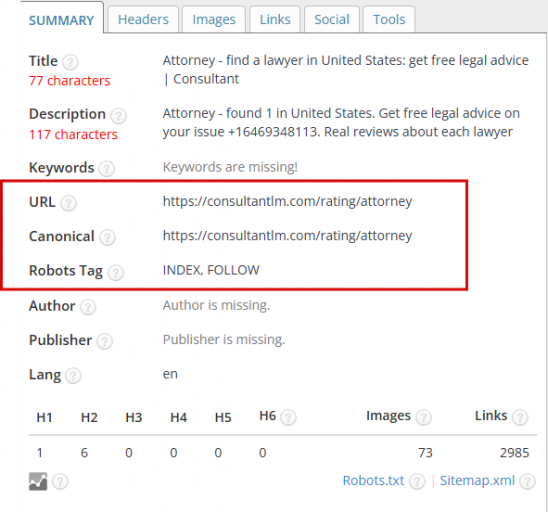Click the help icon next to Canonical
Image resolution: width=548 pixels, height=512 pixels.
pos(107,237)
